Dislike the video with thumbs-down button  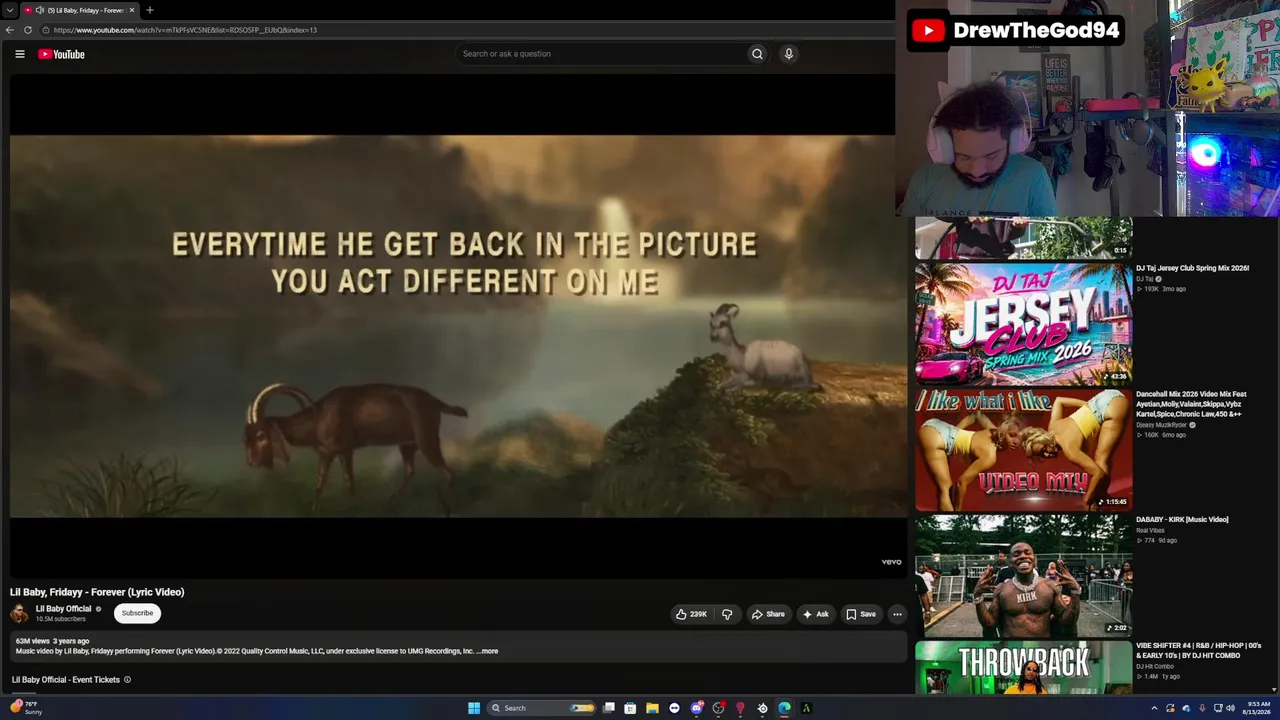[727, 614]
